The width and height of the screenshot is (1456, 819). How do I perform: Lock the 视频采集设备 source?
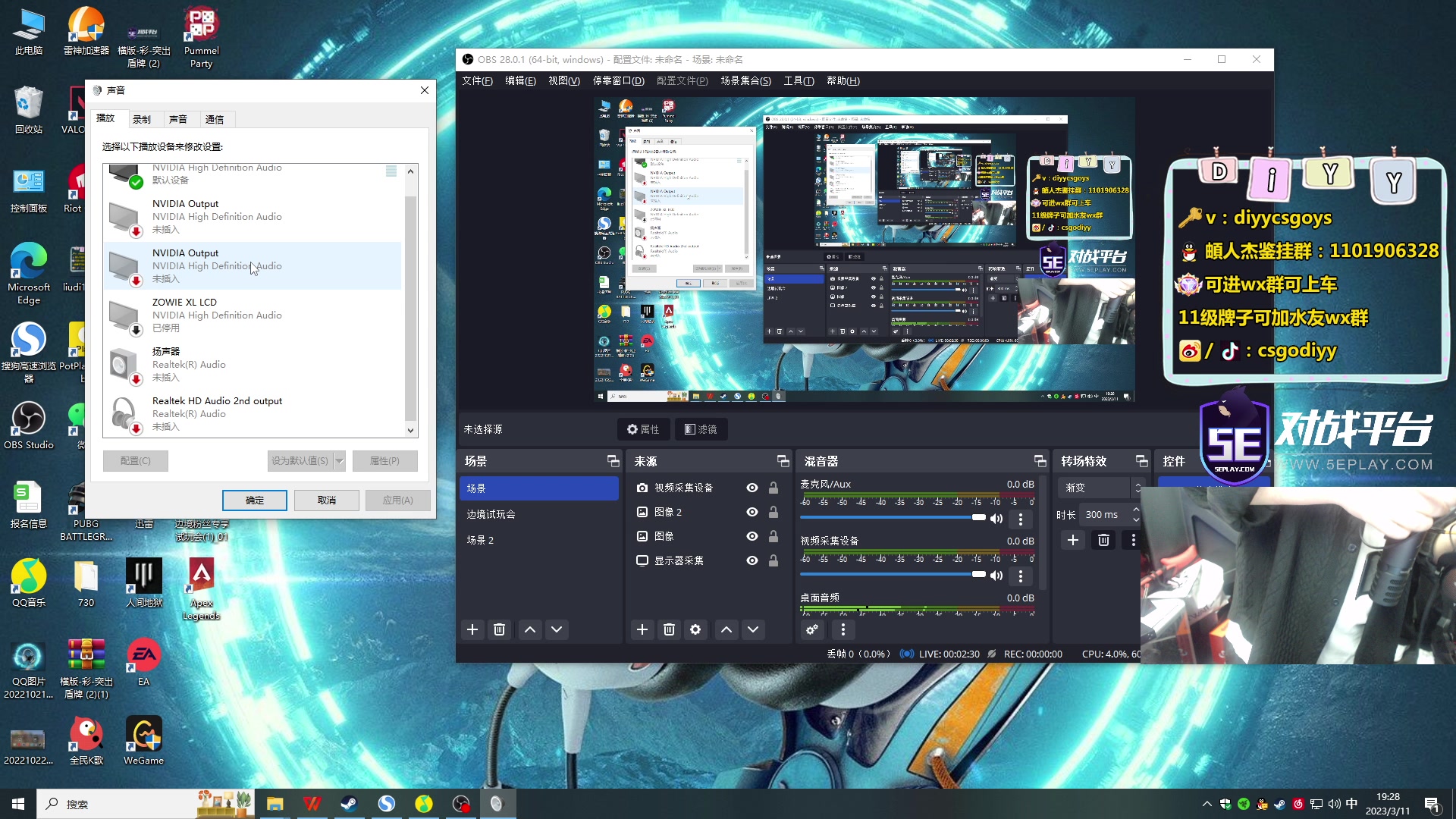[773, 488]
